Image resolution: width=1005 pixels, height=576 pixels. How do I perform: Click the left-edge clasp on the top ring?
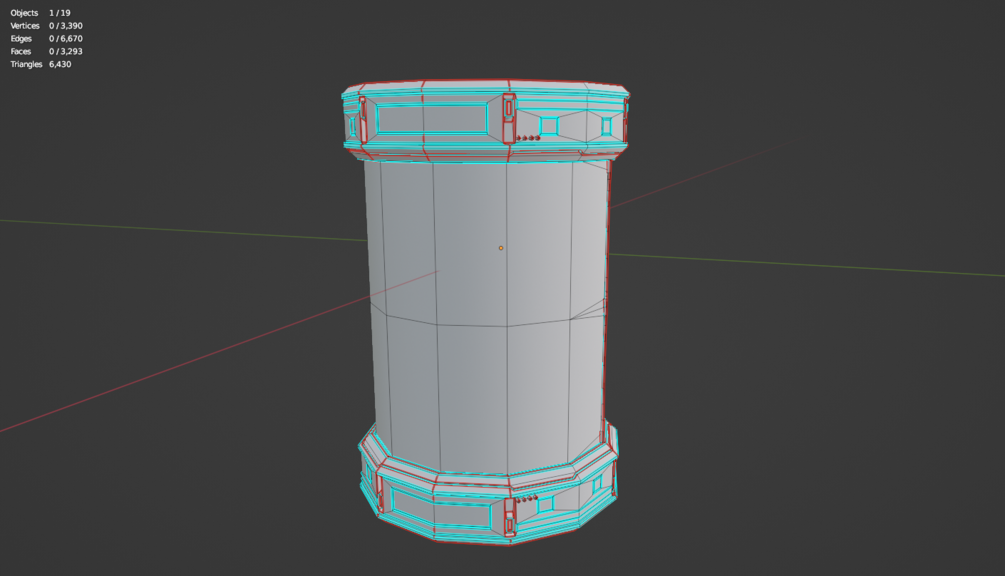(363, 120)
